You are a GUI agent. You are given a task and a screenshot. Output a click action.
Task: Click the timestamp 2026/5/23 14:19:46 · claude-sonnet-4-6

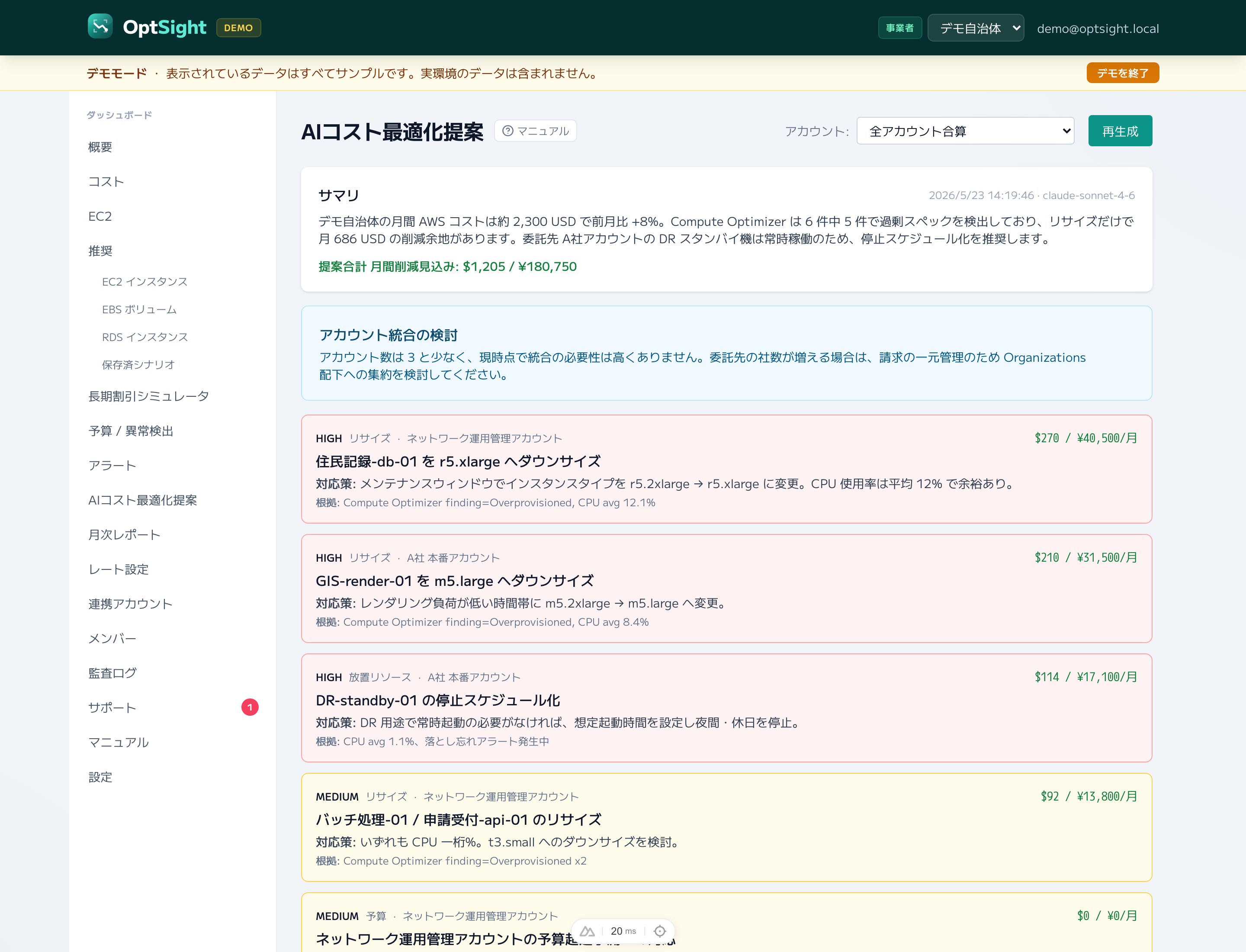1031,196
